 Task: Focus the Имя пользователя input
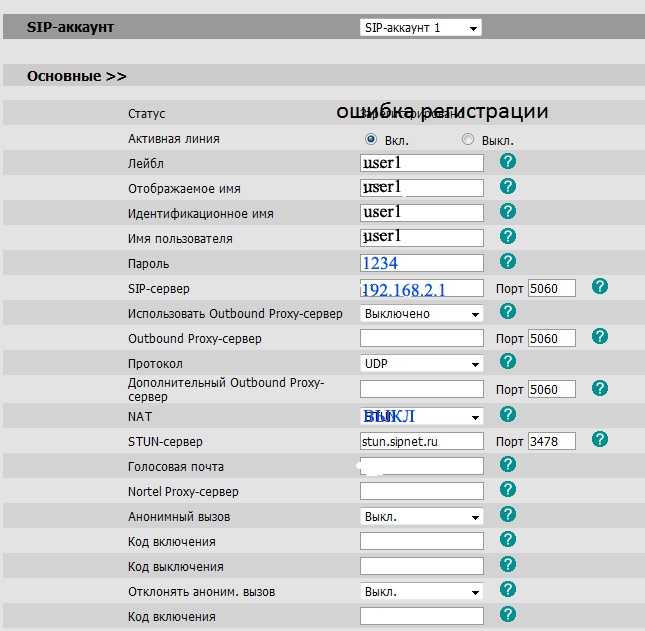(x=422, y=238)
